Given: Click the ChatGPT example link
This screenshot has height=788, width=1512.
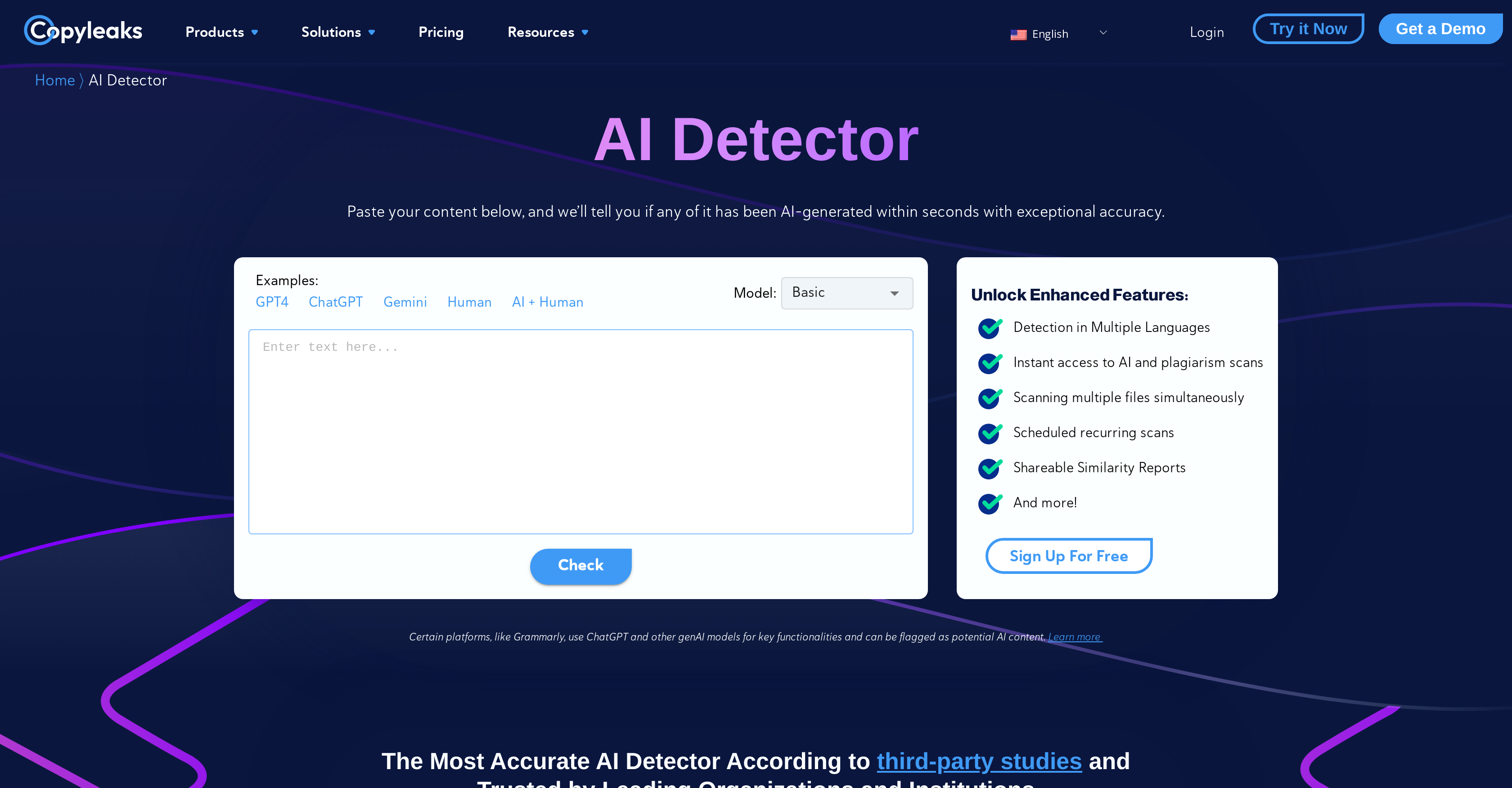Looking at the screenshot, I should tap(336, 302).
